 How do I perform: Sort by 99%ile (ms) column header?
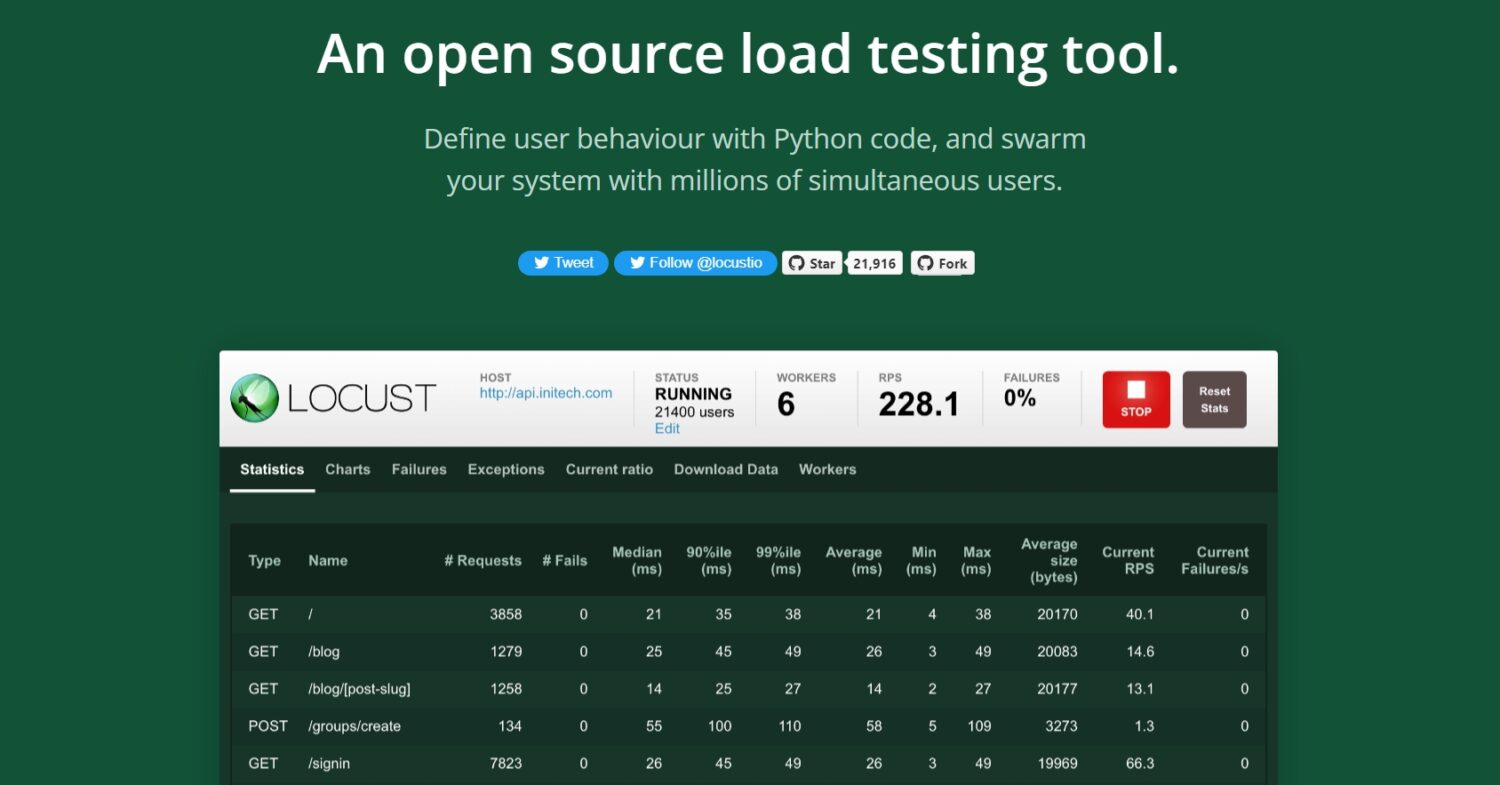(x=779, y=560)
